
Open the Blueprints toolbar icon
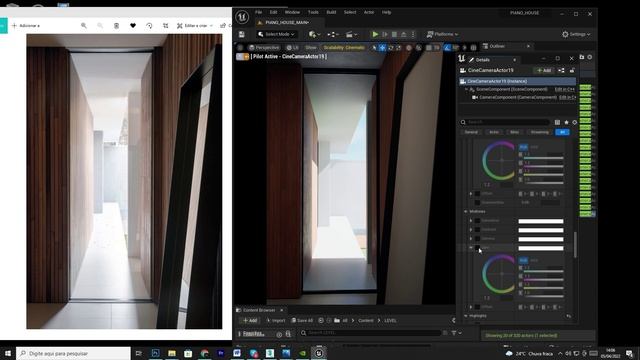click(333, 34)
